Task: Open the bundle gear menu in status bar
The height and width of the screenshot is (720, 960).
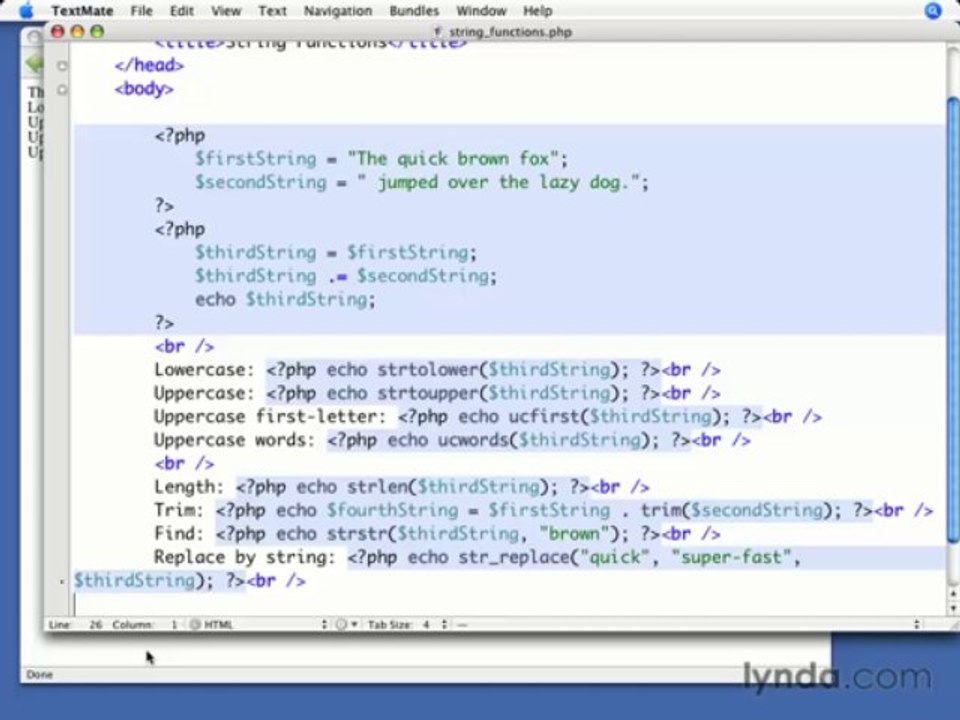Action: [345, 624]
